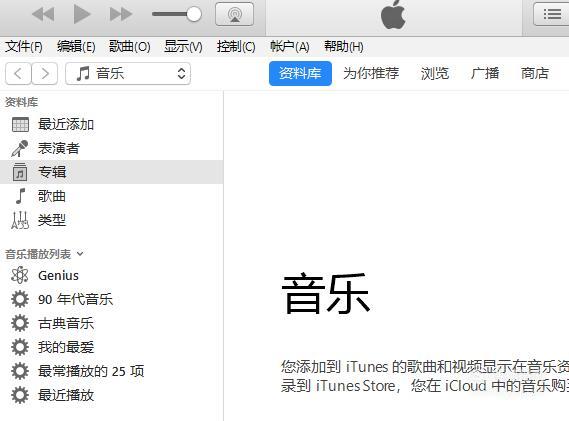Click the gear icon for 古典音乐
This screenshot has height=421, width=569.
pyautogui.click(x=20, y=323)
